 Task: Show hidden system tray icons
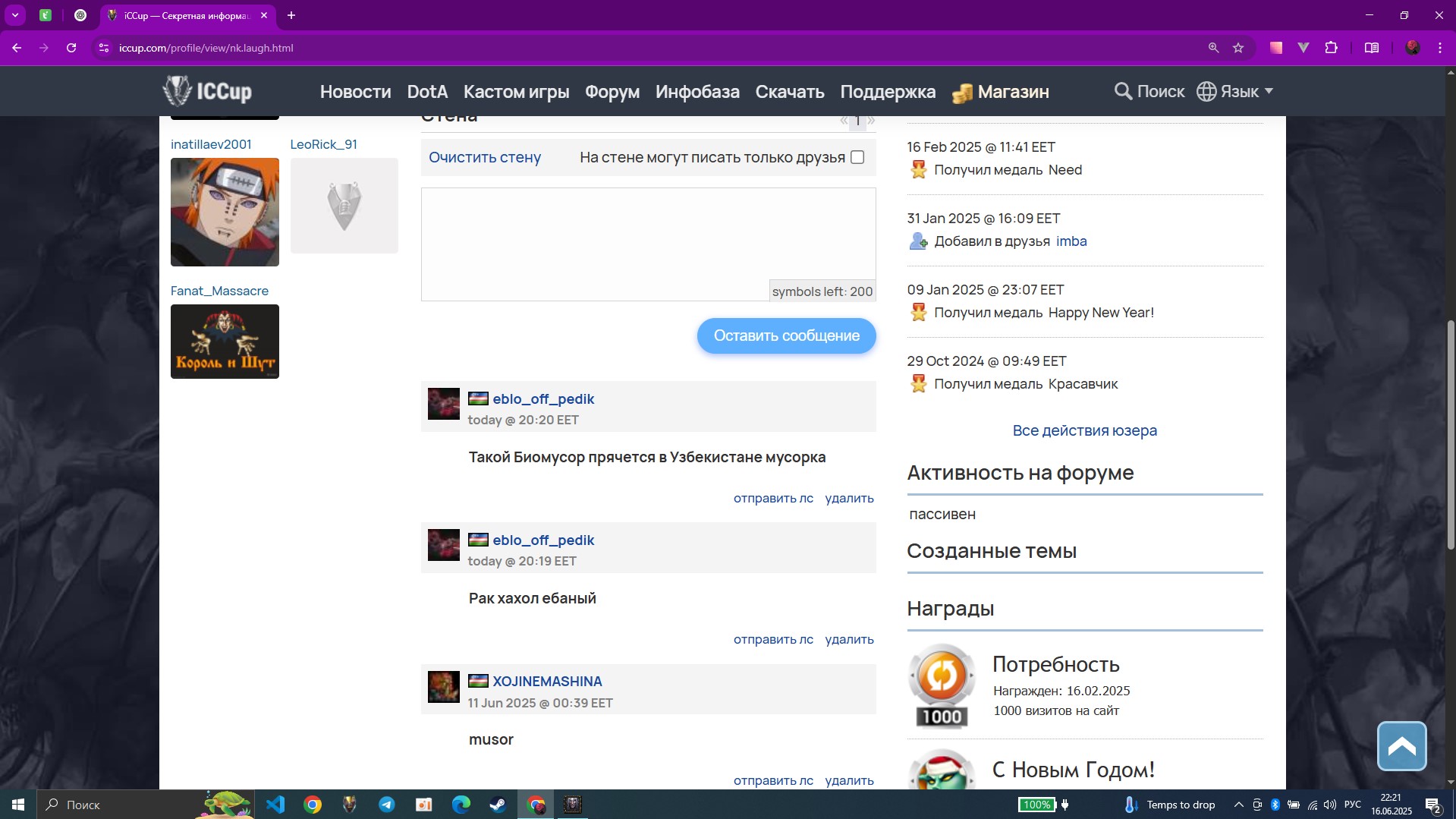1238,805
